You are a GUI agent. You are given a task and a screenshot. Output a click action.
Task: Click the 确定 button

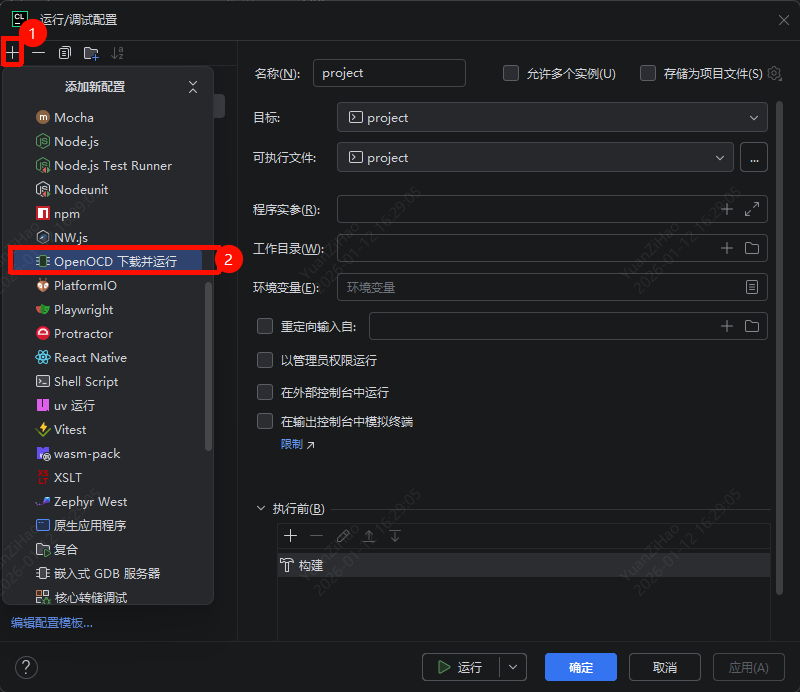pyautogui.click(x=580, y=667)
